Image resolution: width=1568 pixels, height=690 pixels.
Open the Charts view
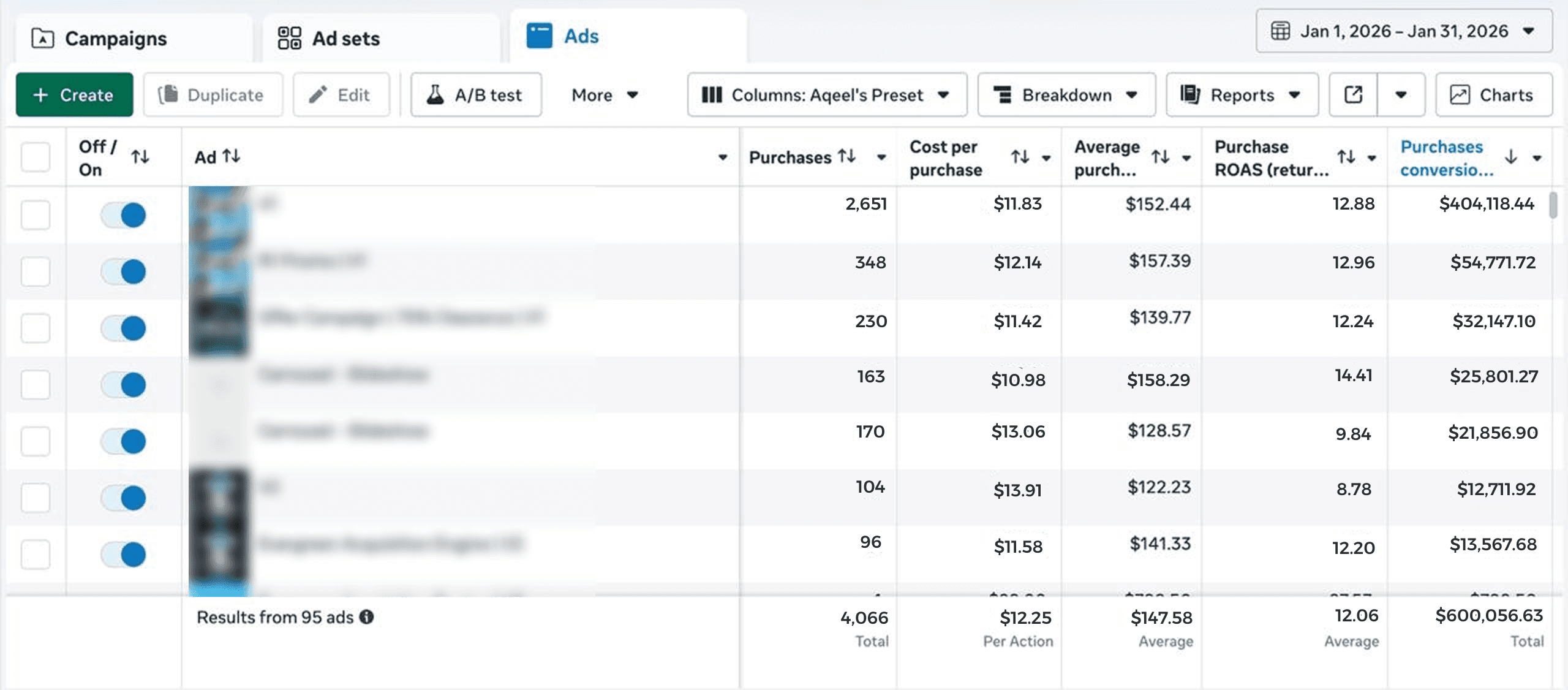pos(1493,95)
